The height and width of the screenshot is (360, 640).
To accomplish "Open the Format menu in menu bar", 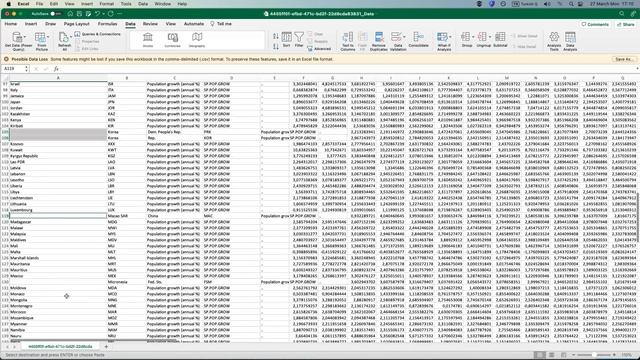I will click(107, 4).
